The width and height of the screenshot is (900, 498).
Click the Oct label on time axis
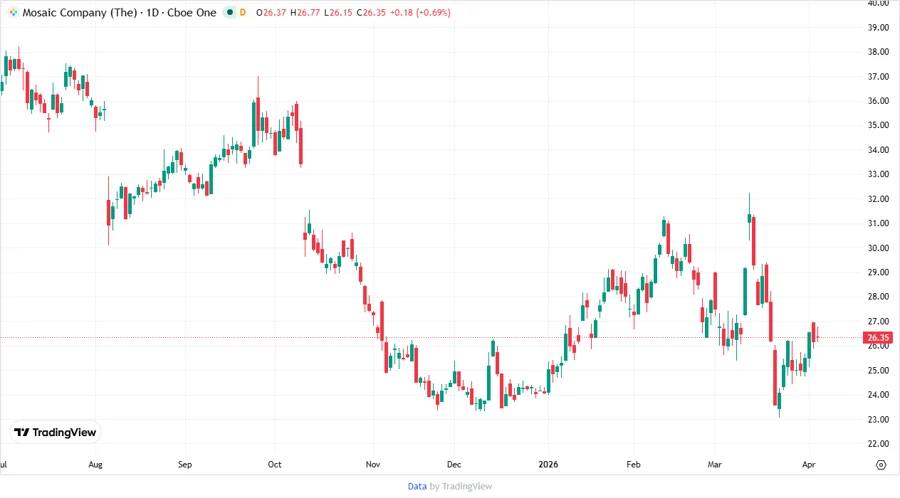tap(274, 464)
